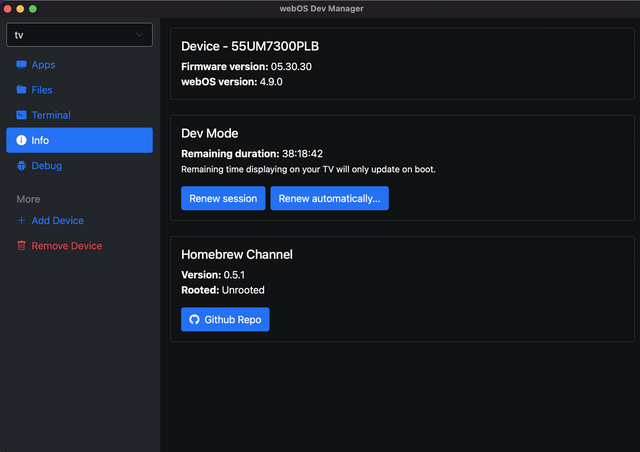The width and height of the screenshot is (640, 452).
Task: Open the Github Repo button text
Action: point(233,319)
